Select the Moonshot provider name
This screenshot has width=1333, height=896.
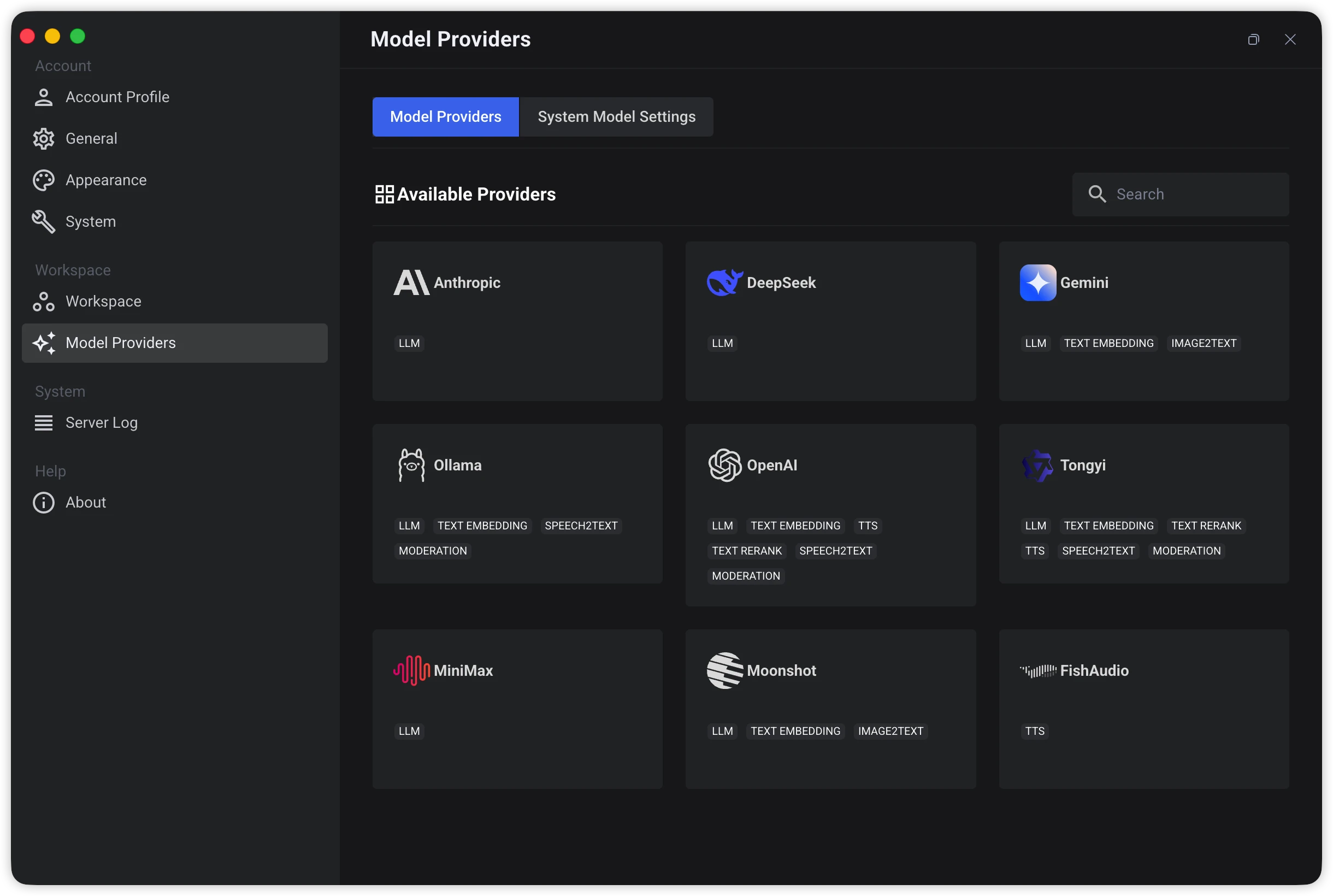pyautogui.click(x=781, y=671)
